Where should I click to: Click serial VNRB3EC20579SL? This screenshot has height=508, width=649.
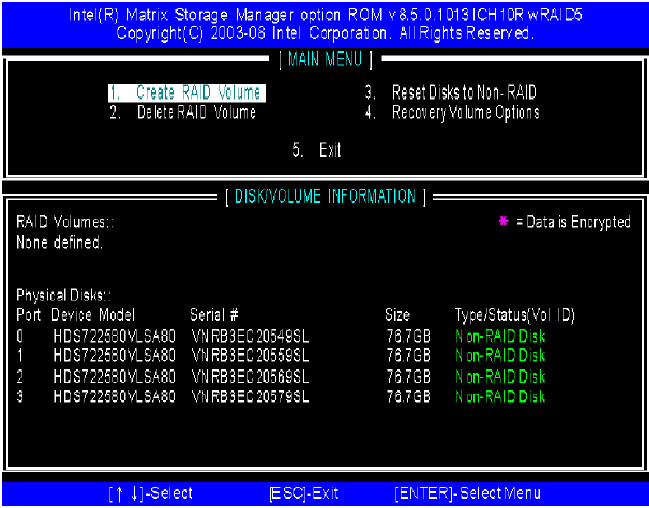click(250, 397)
